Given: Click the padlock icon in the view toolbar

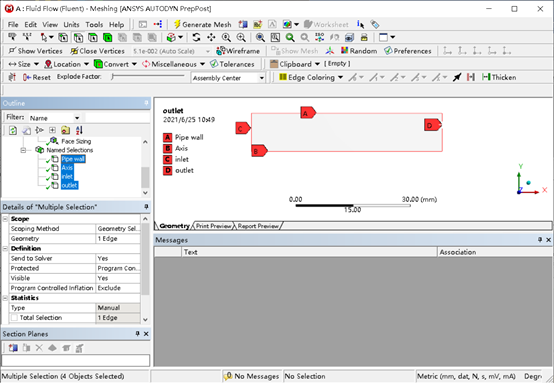Looking at the screenshot, I should (364, 37).
